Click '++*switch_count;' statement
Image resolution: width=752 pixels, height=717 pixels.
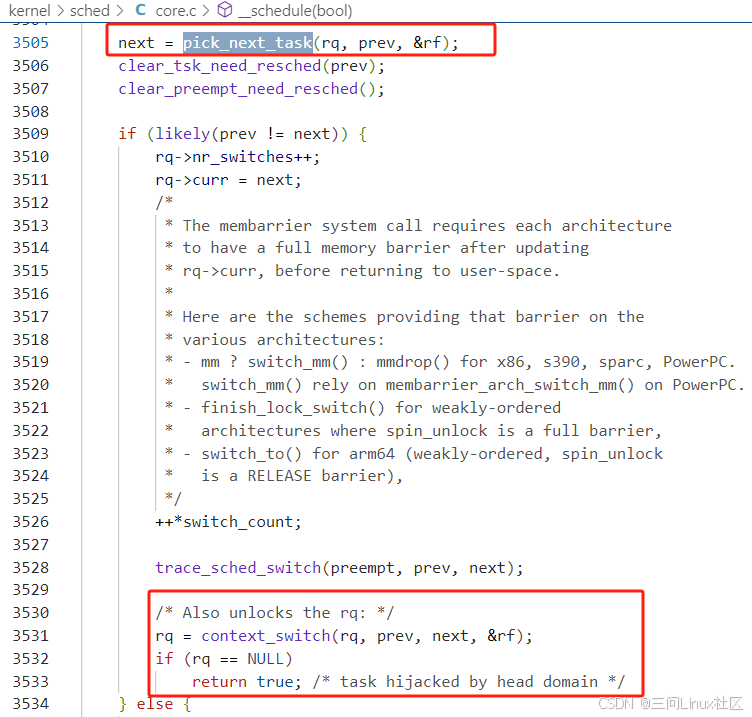click(228, 522)
